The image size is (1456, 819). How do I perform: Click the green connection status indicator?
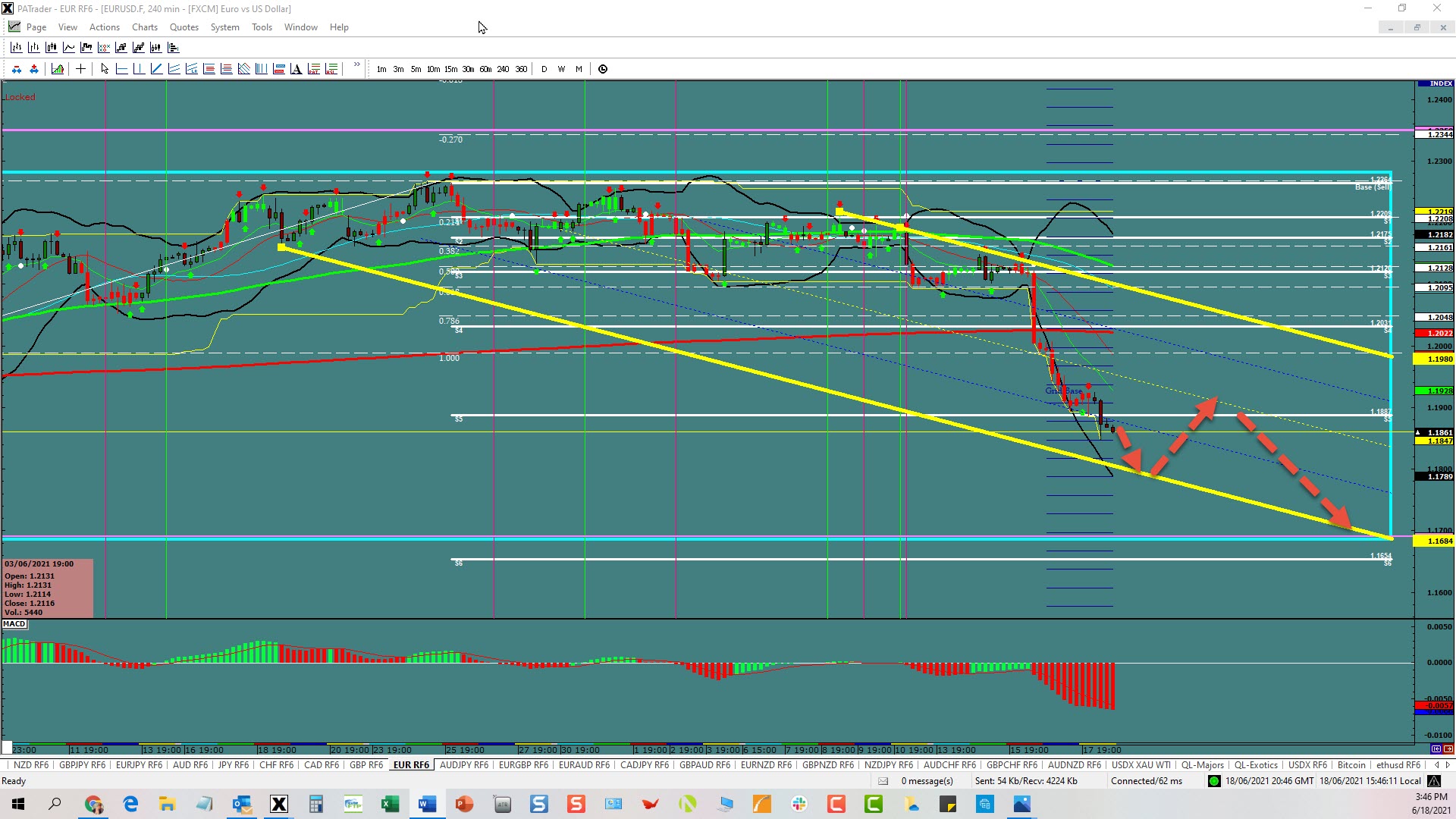click(1214, 781)
